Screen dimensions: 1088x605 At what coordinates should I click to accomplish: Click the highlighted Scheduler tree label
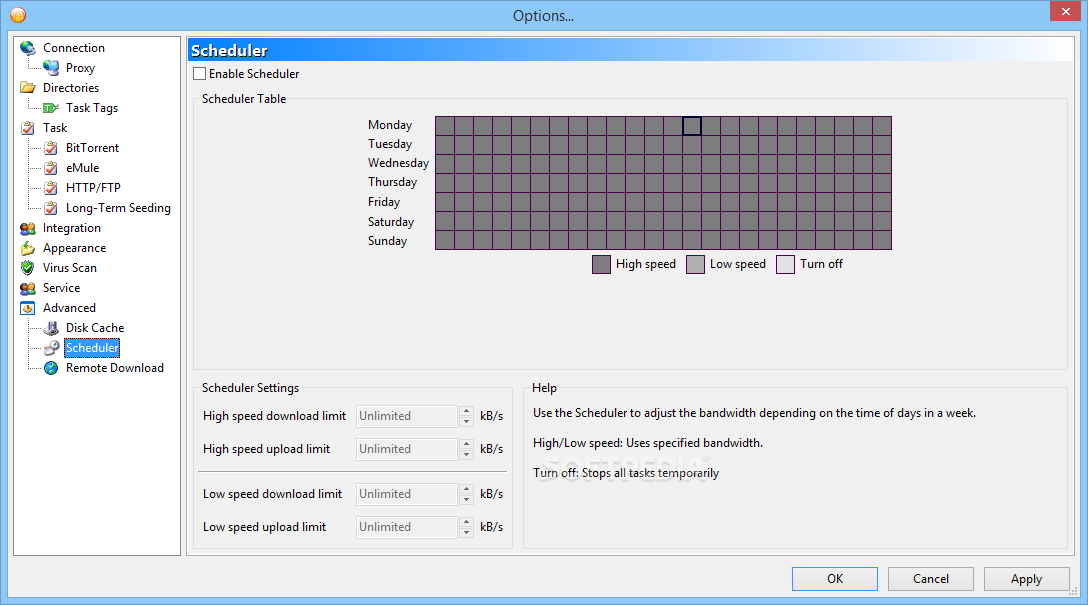point(92,348)
